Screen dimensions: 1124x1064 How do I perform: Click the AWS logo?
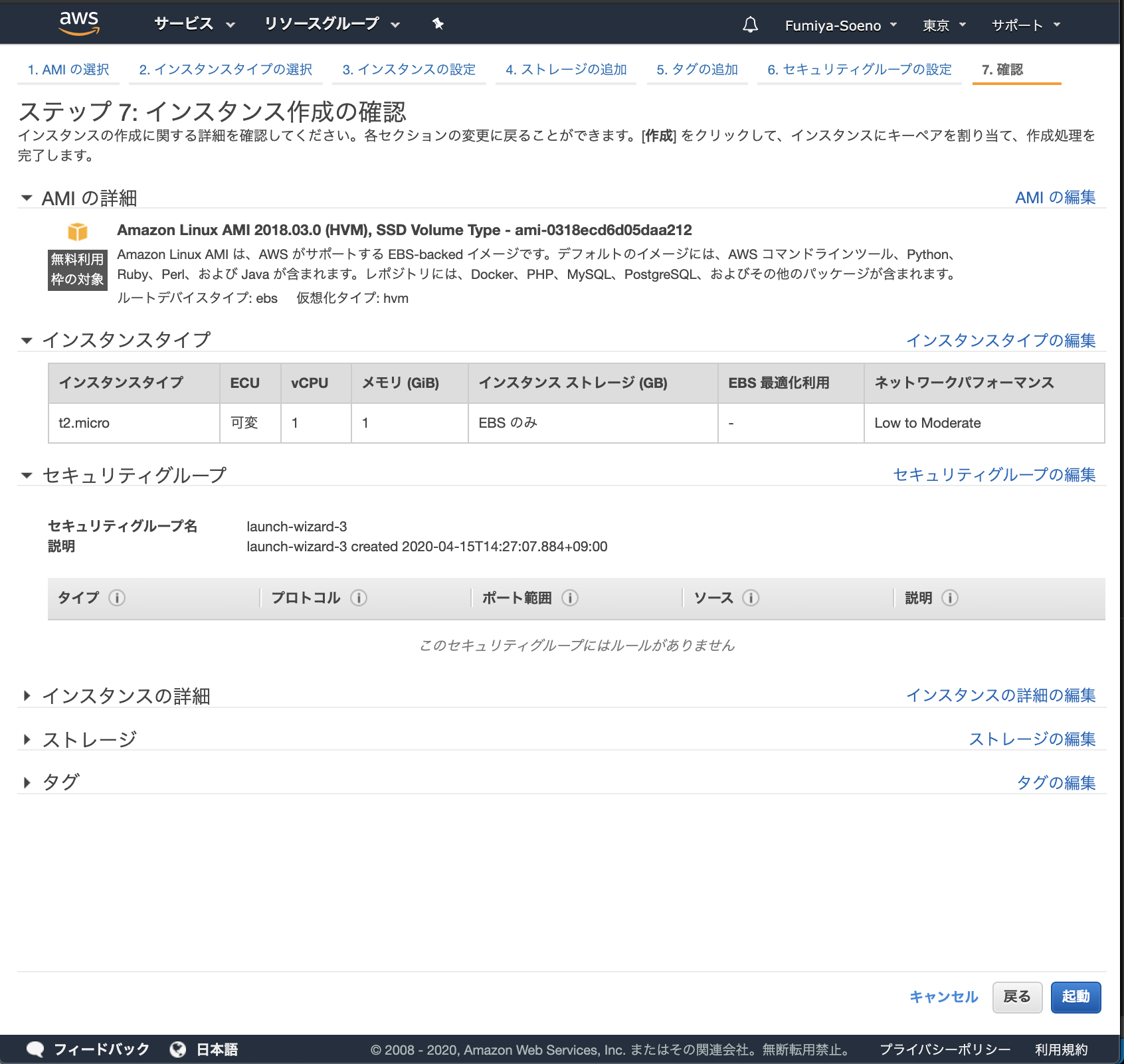[78, 22]
